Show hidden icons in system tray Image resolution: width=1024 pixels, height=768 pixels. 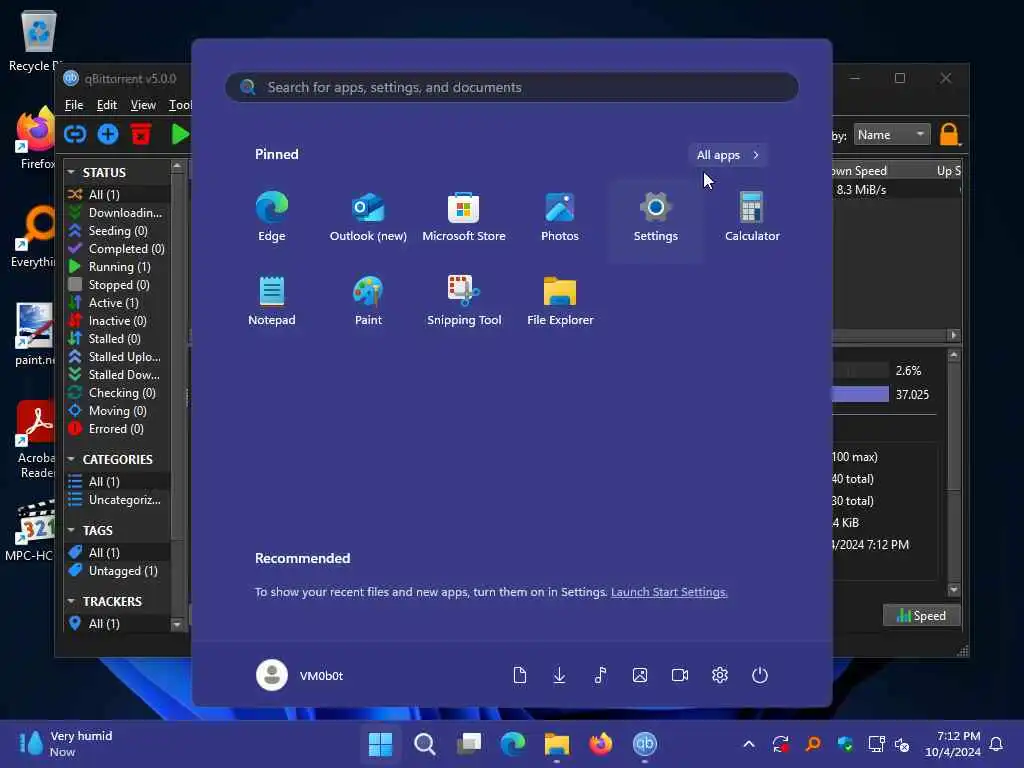pos(749,744)
